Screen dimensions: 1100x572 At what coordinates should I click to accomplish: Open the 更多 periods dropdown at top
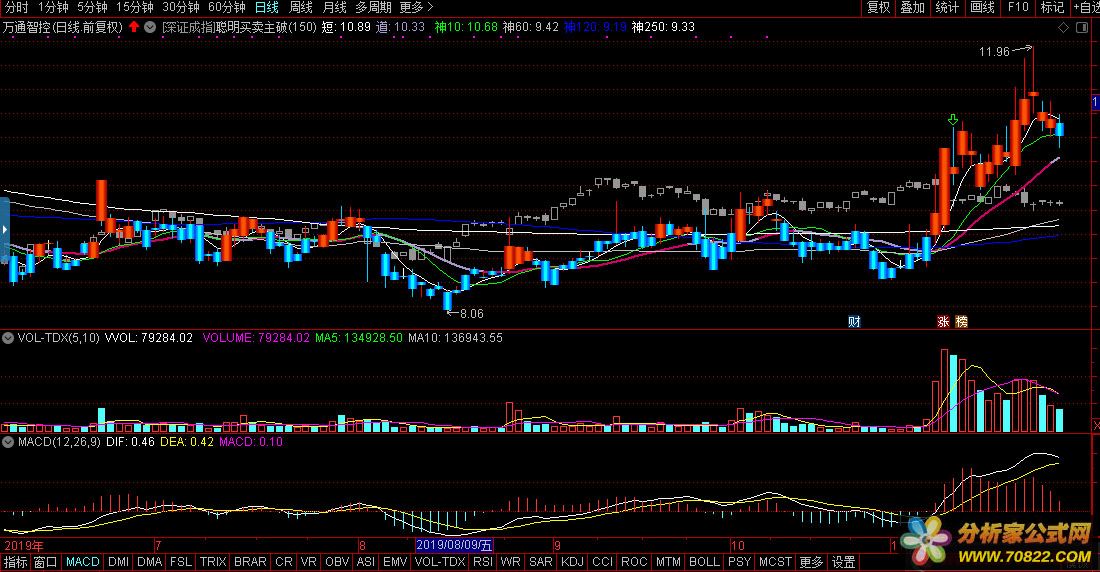[x=417, y=7]
